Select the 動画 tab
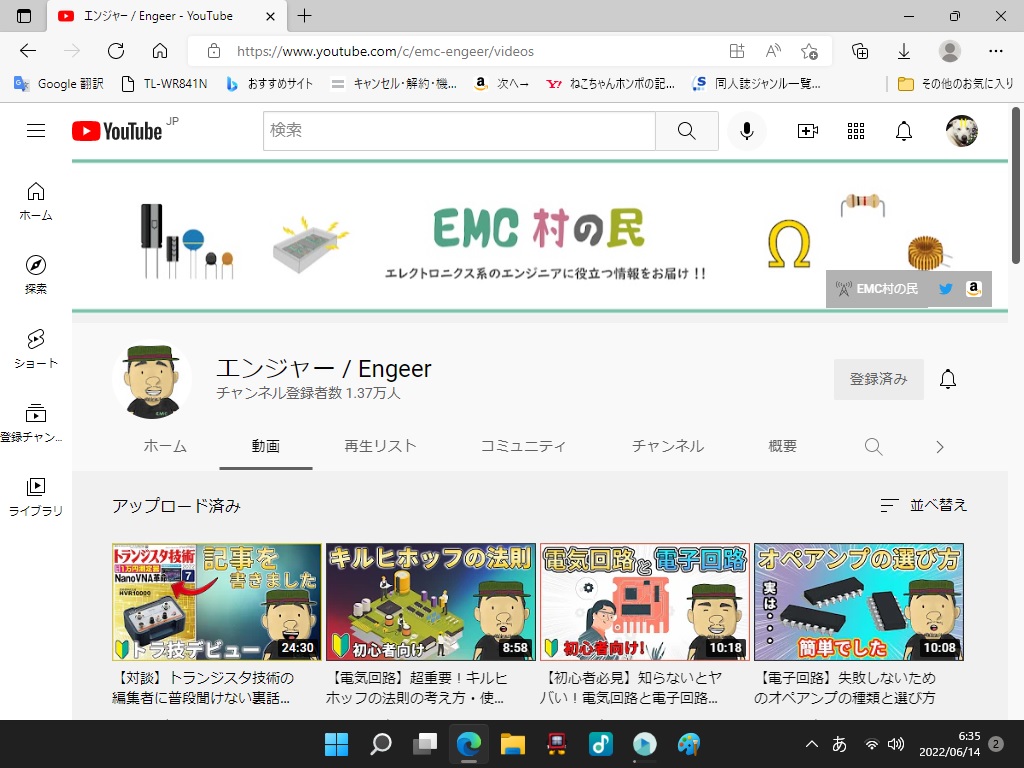The image size is (1024, 768). coord(266,446)
